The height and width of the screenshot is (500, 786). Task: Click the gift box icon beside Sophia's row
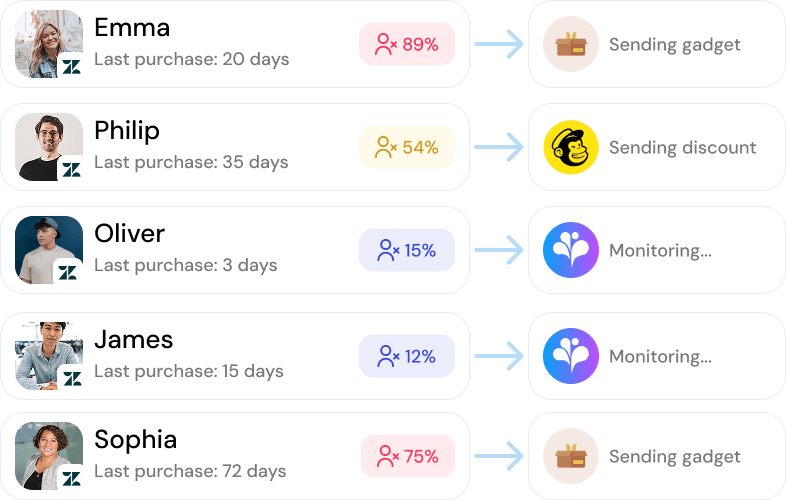(571, 457)
